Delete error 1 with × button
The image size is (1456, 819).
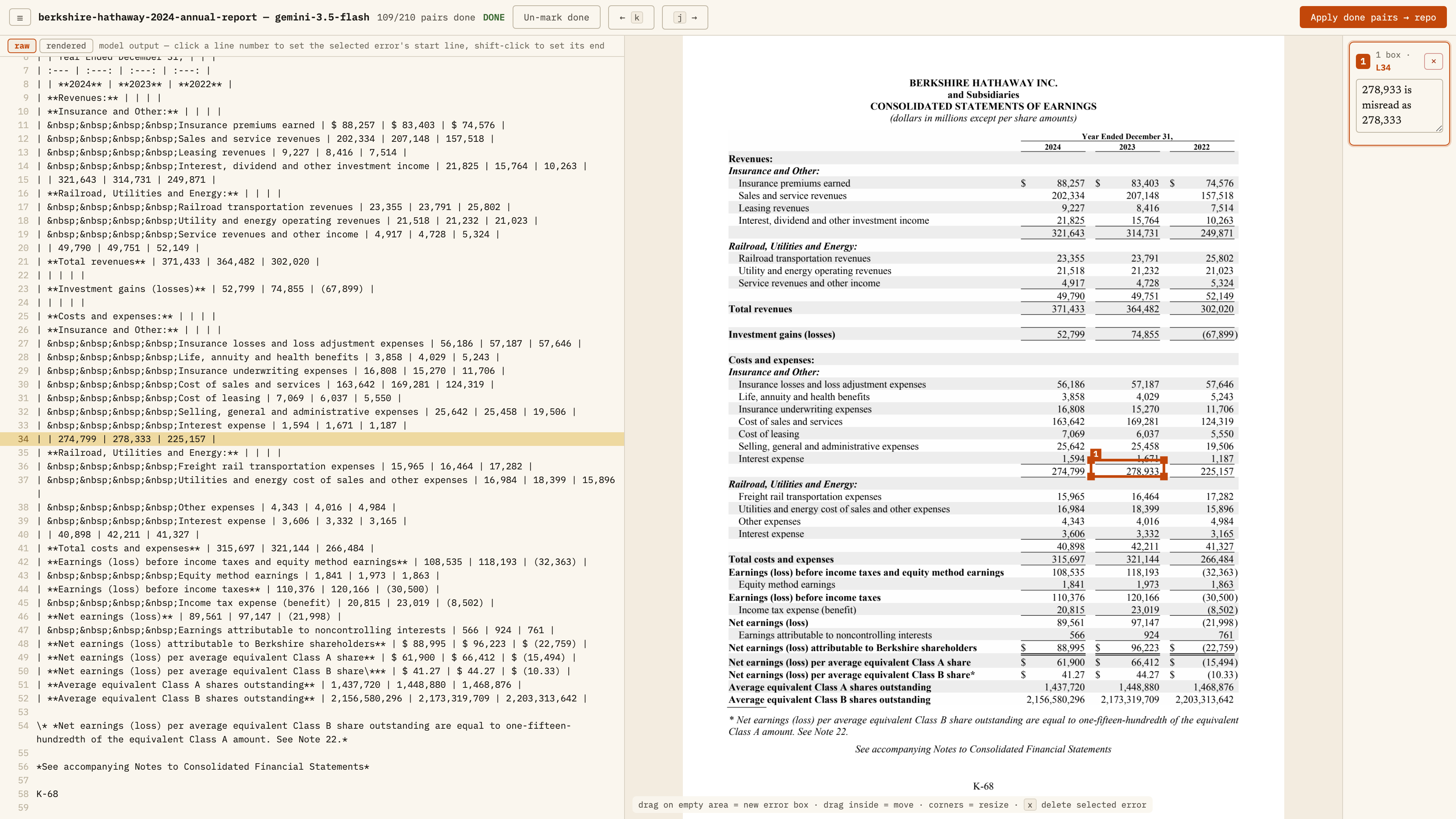[x=1433, y=61]
